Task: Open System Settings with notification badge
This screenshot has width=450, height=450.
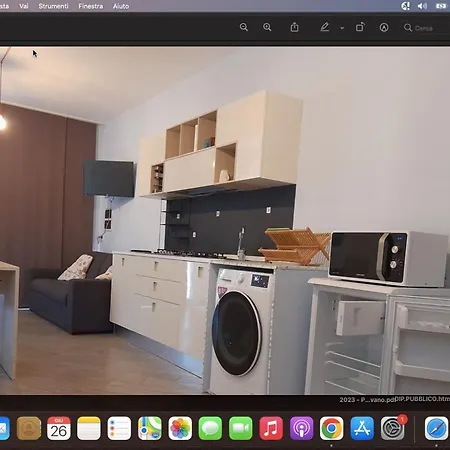Action: pos(393,428)
